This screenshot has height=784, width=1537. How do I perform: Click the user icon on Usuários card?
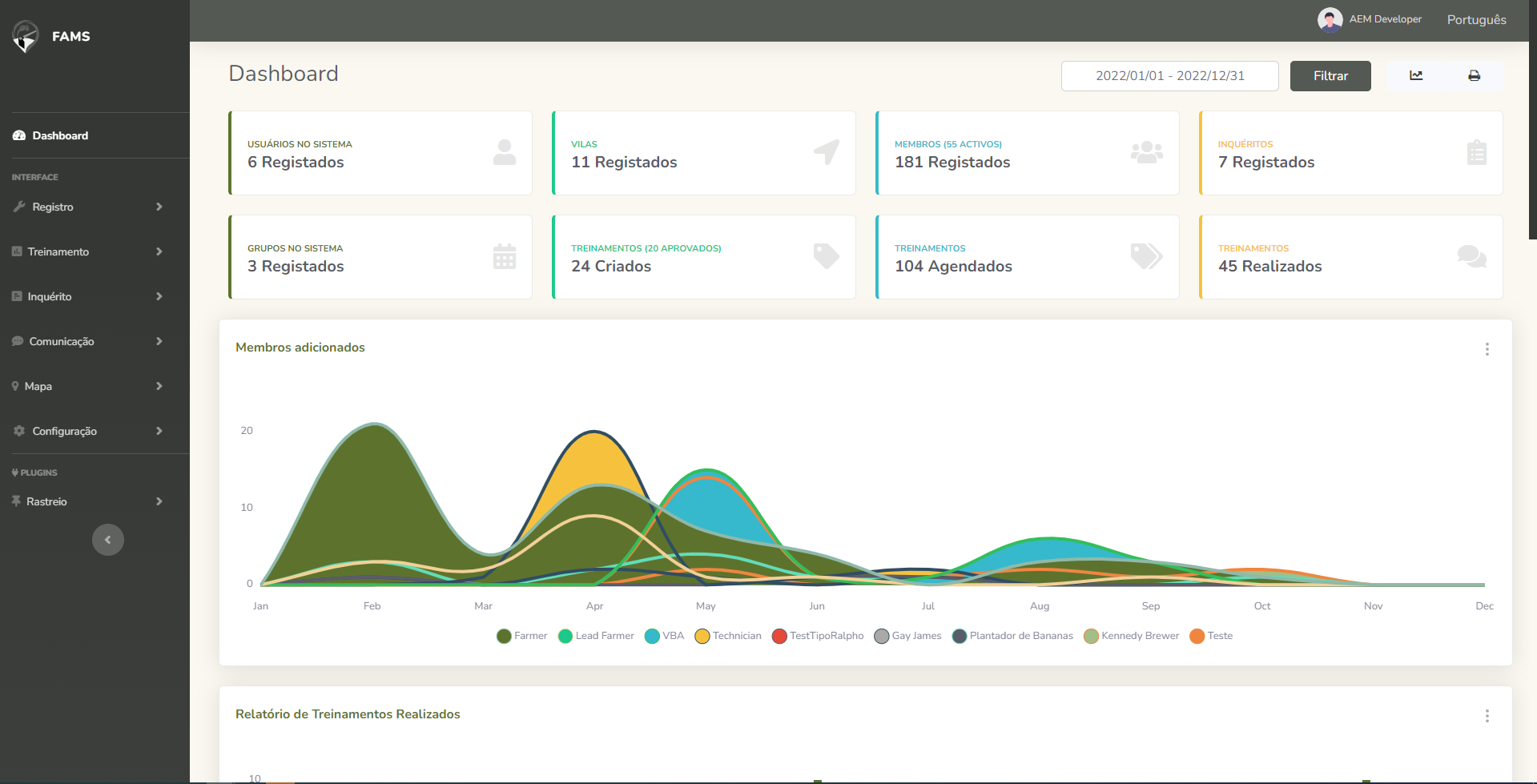click(504, 152)
